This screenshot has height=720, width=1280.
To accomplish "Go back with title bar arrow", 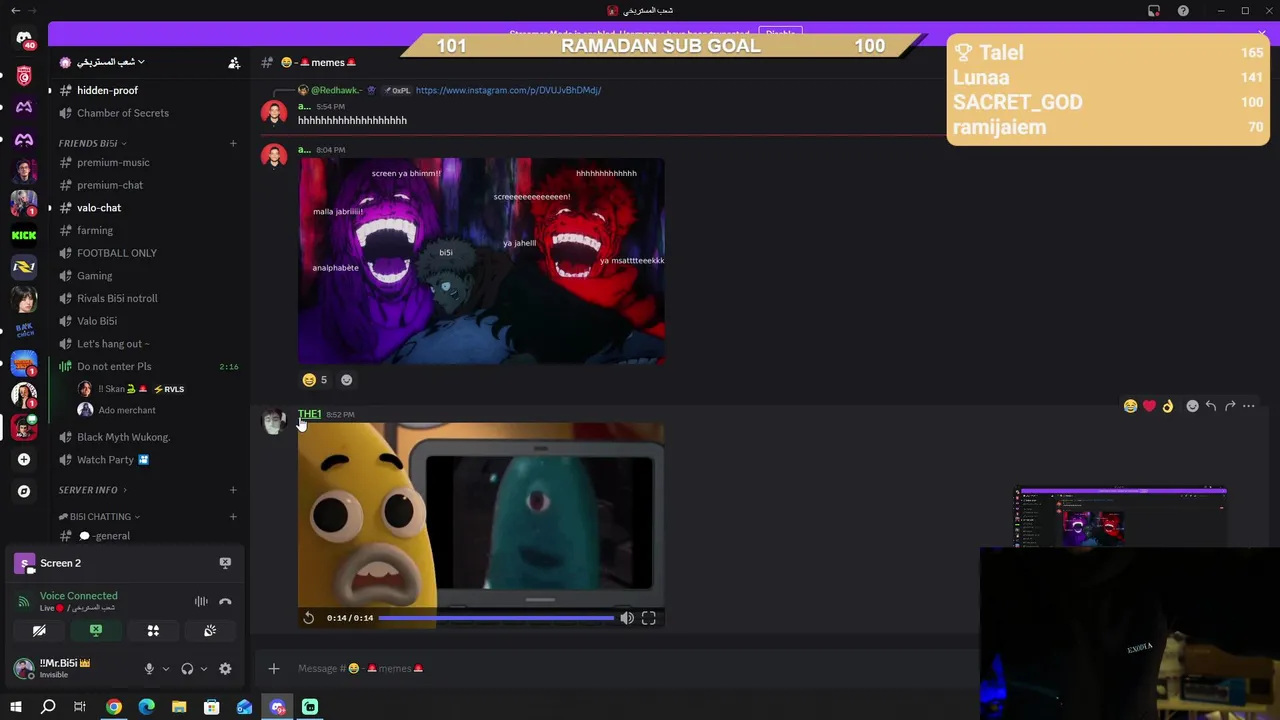I will pyautogui.click(x=15, y=11).
